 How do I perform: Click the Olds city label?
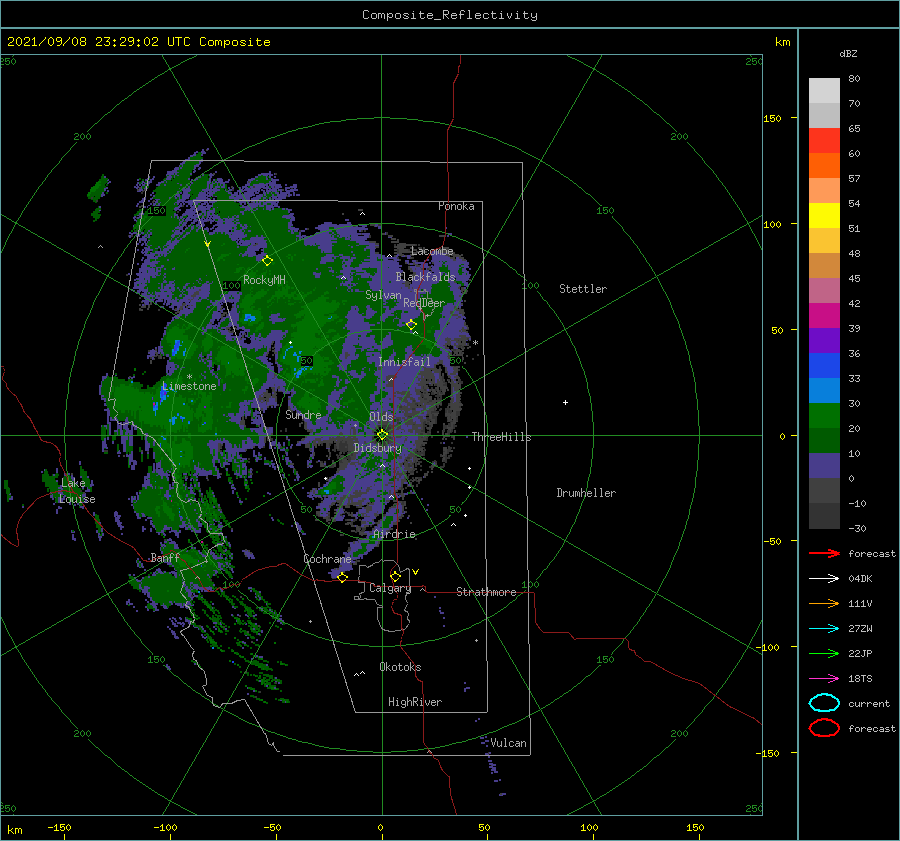(381, 417)
